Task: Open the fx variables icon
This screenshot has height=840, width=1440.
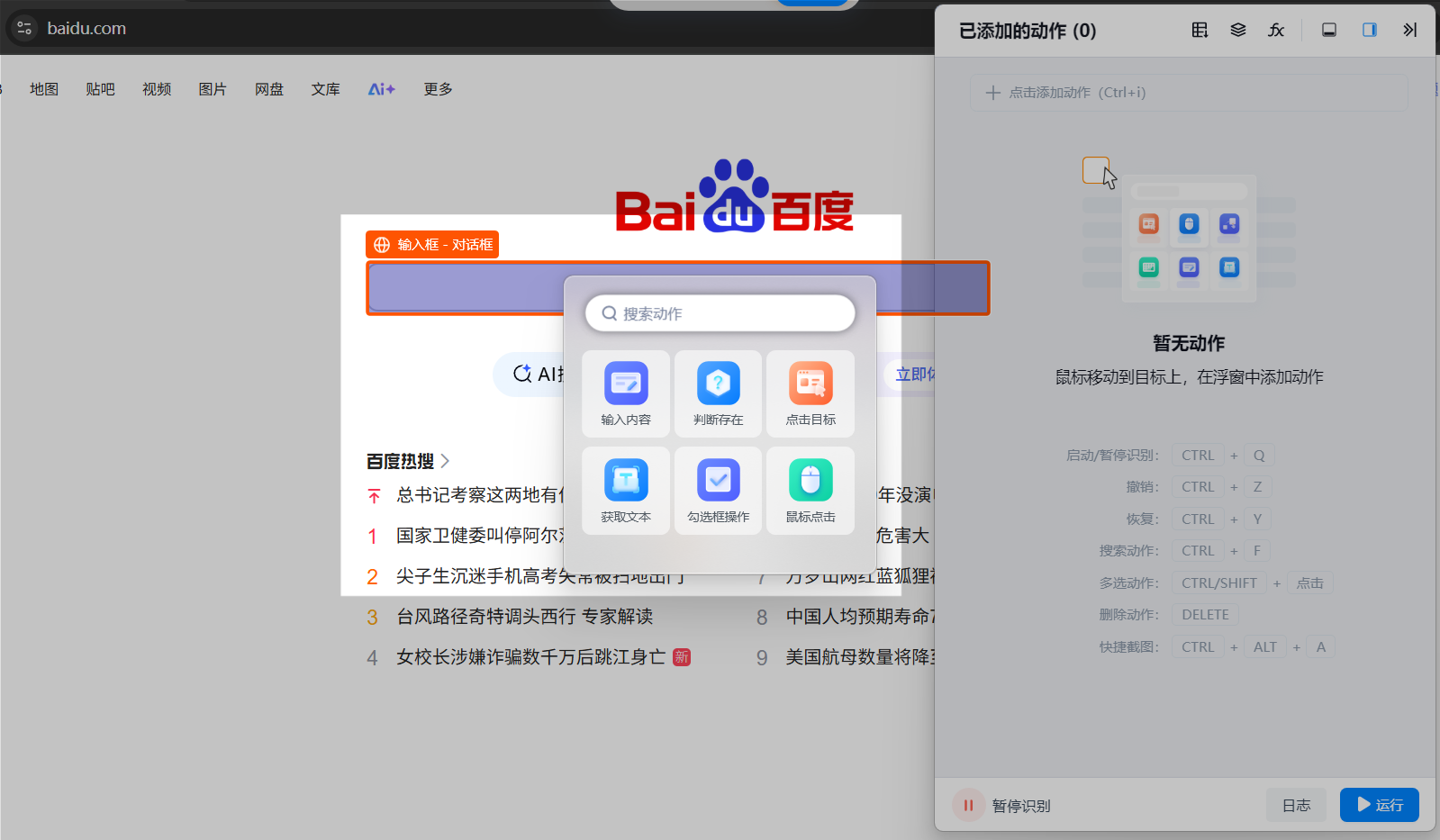Action: point(1276,30)
